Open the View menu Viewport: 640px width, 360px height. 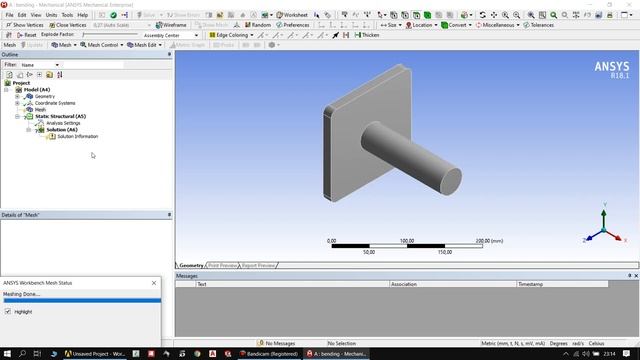(36, 15)
